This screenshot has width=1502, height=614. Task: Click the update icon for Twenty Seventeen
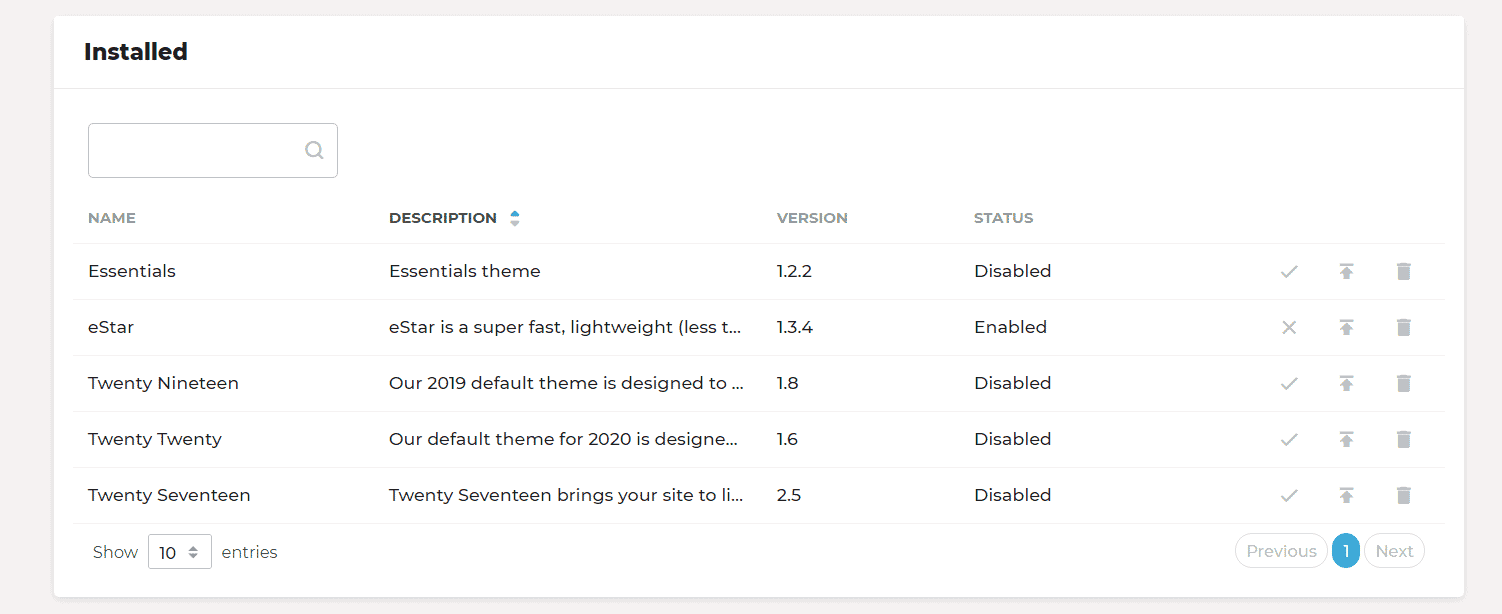coord(1346,495)
